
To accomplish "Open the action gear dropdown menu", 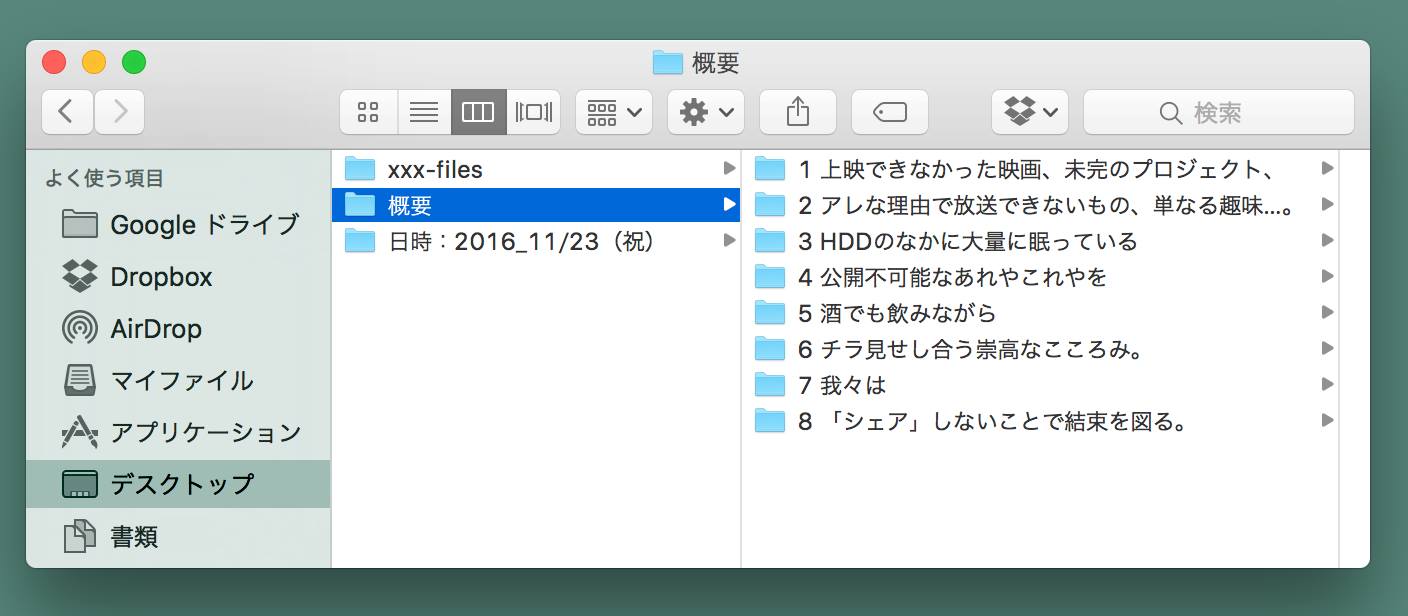I will pyautogui.click(x=705, y=112).
